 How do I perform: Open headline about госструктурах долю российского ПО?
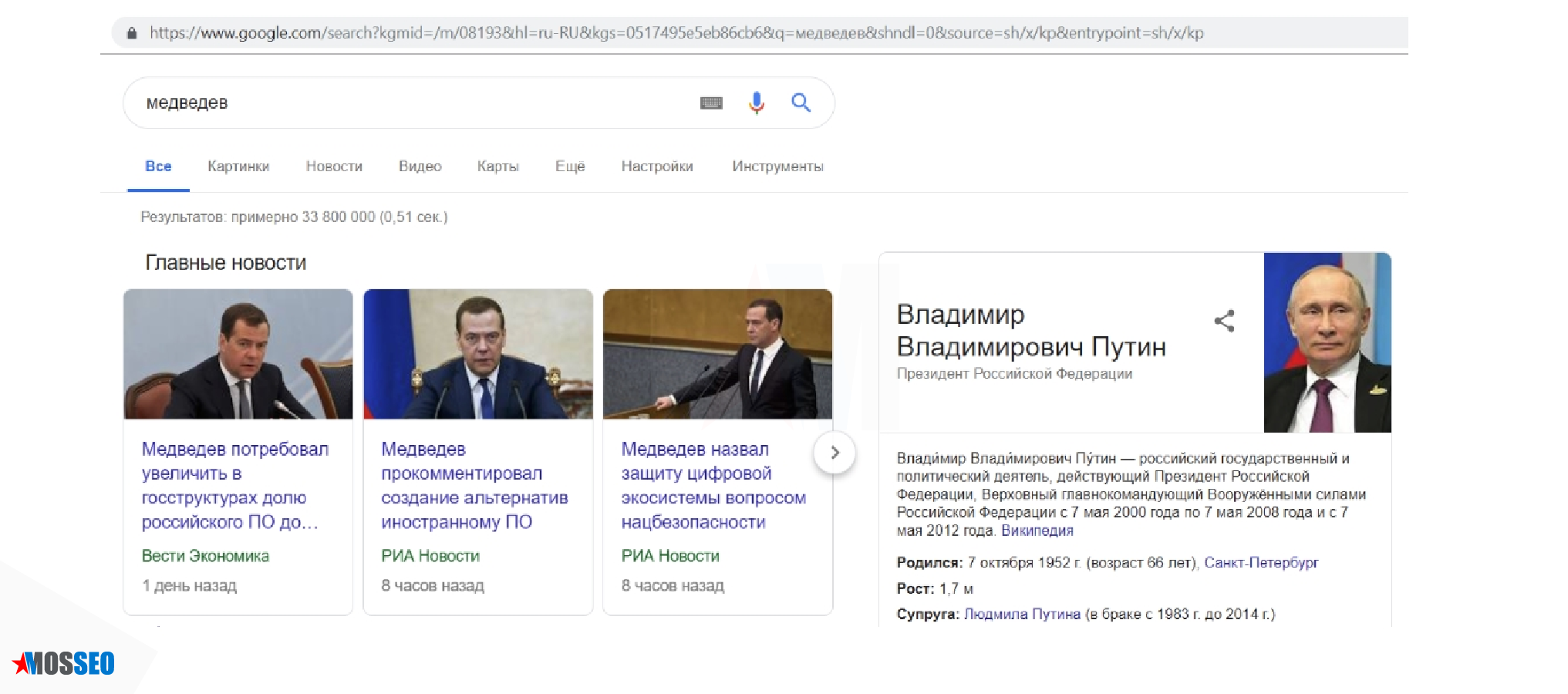click(234, 486)
